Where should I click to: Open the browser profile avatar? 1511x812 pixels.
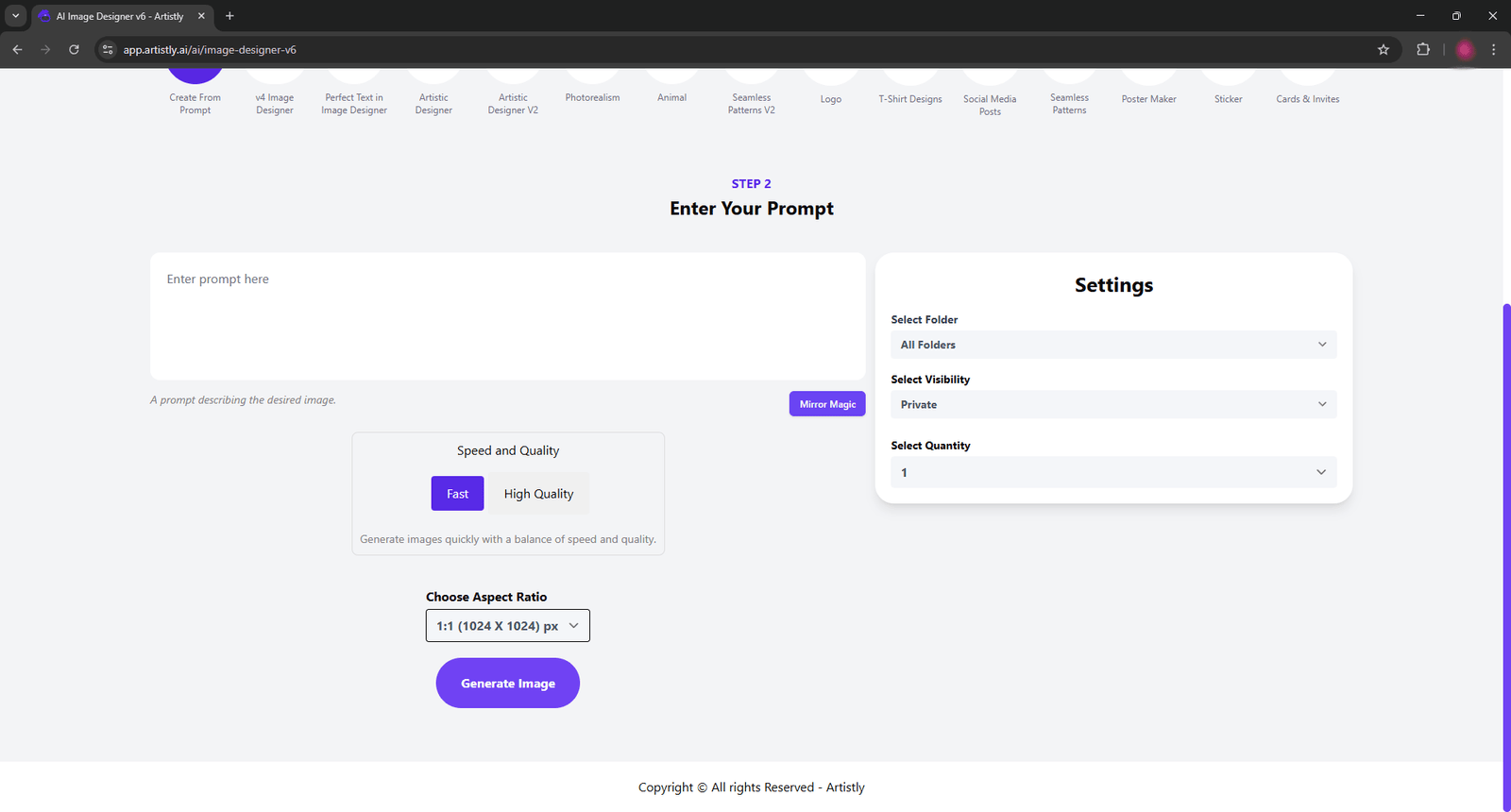pyautogui.click(x=1465, y=50)
